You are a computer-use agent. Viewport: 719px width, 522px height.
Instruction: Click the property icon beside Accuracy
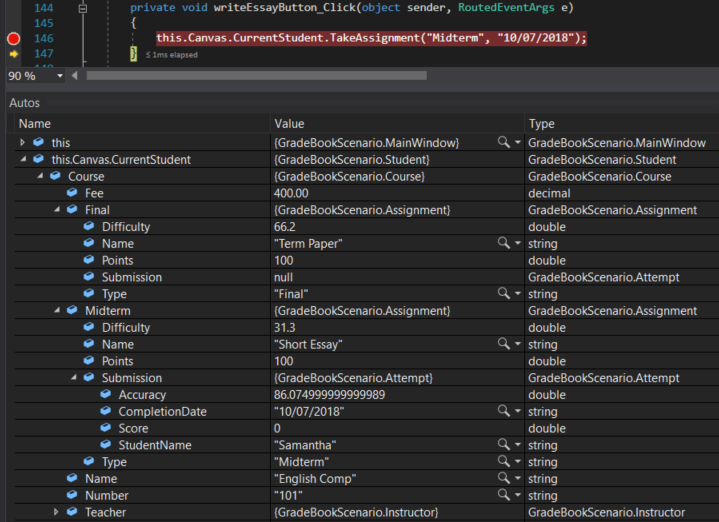coord(105,394)
